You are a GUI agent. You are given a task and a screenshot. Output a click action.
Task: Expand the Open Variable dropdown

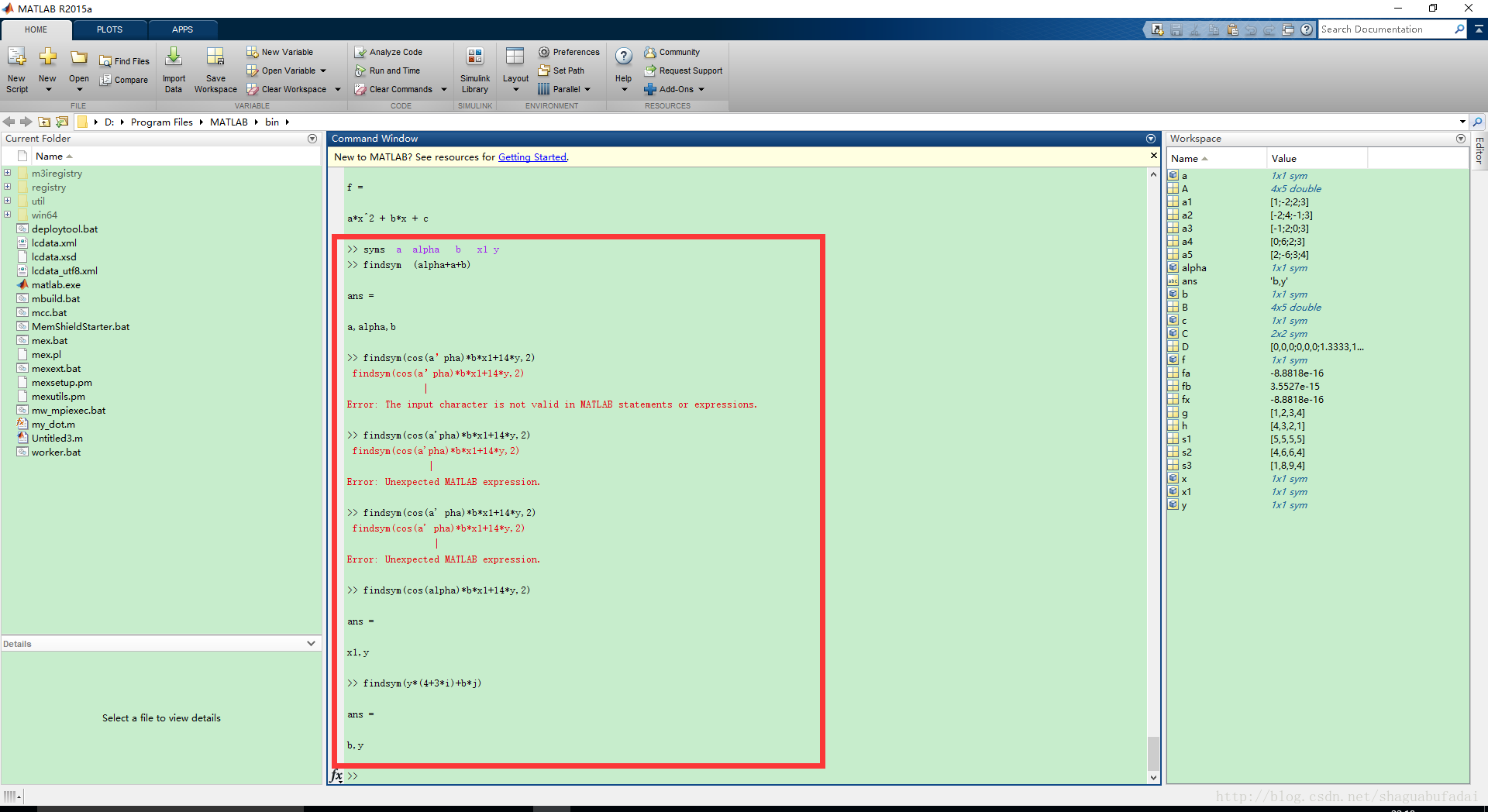tap(323, 71)
